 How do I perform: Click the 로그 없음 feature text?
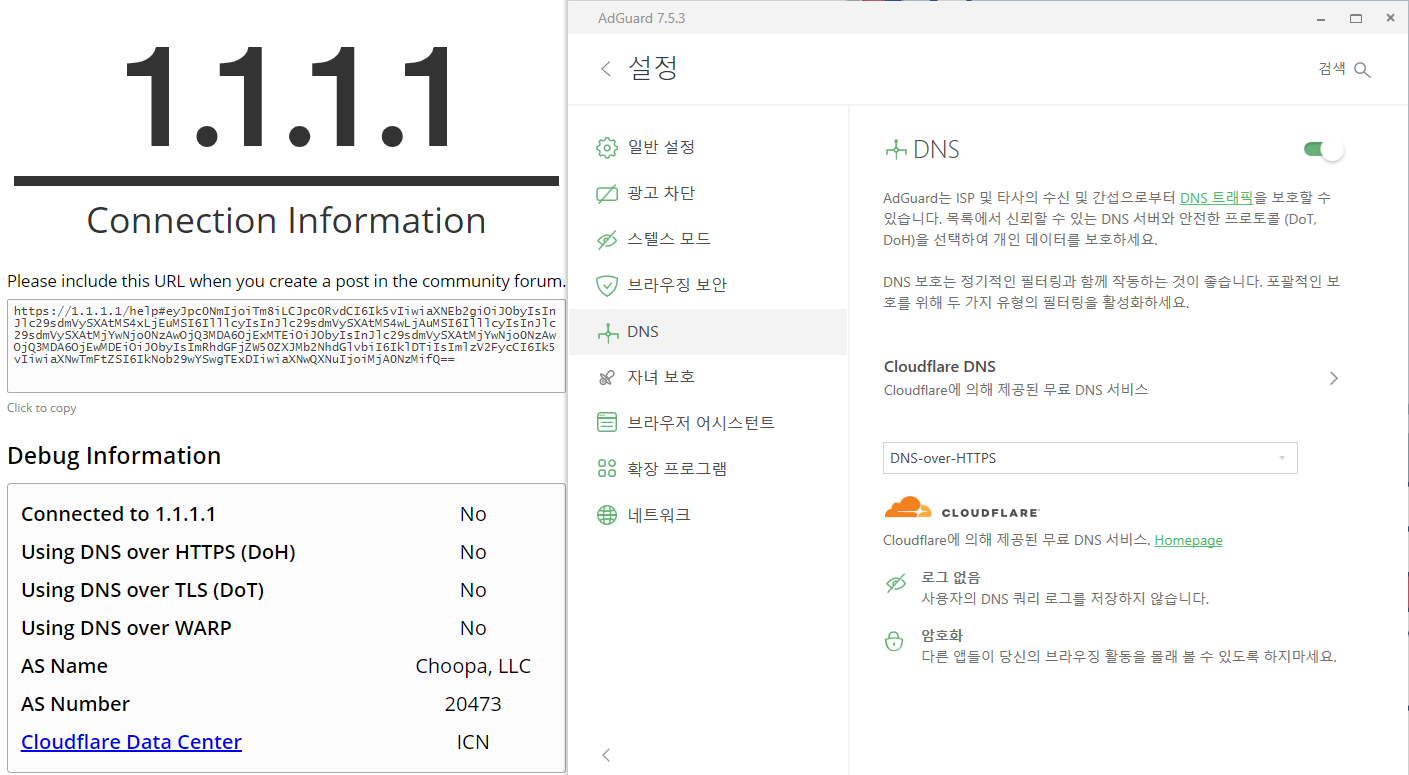tap(950, 577)
